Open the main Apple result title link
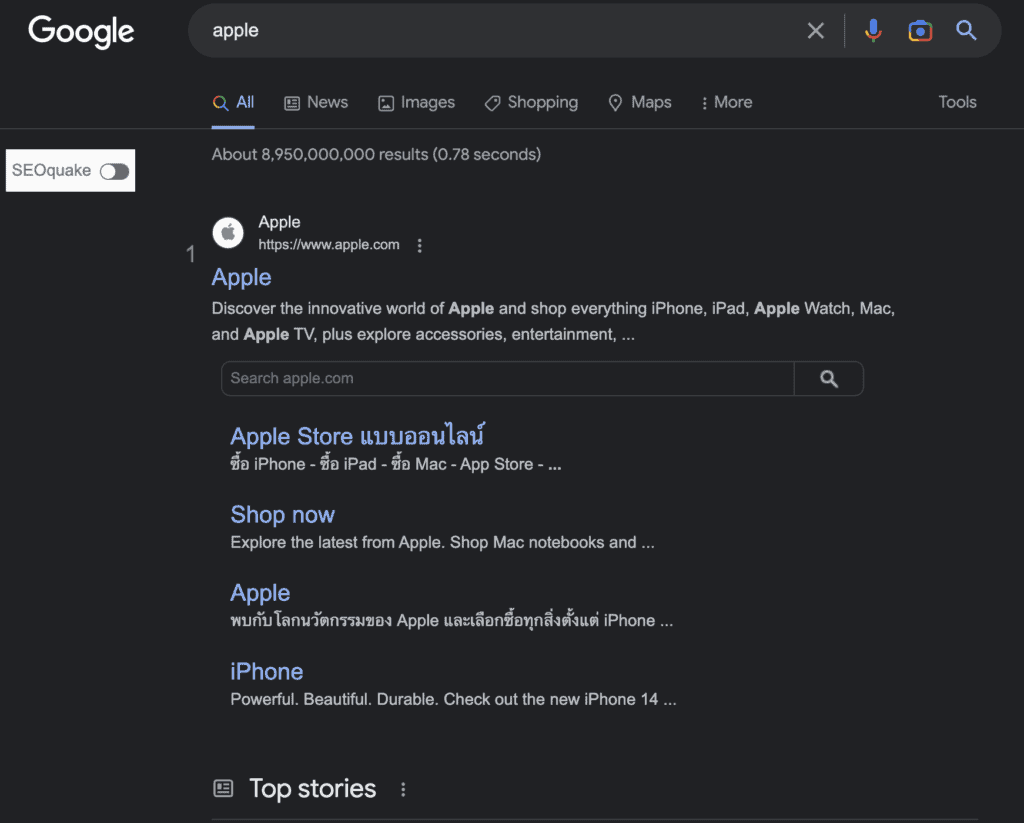The height and width of the screenshot is (823, 1024). pyautogui.click(x=242, y=278)
